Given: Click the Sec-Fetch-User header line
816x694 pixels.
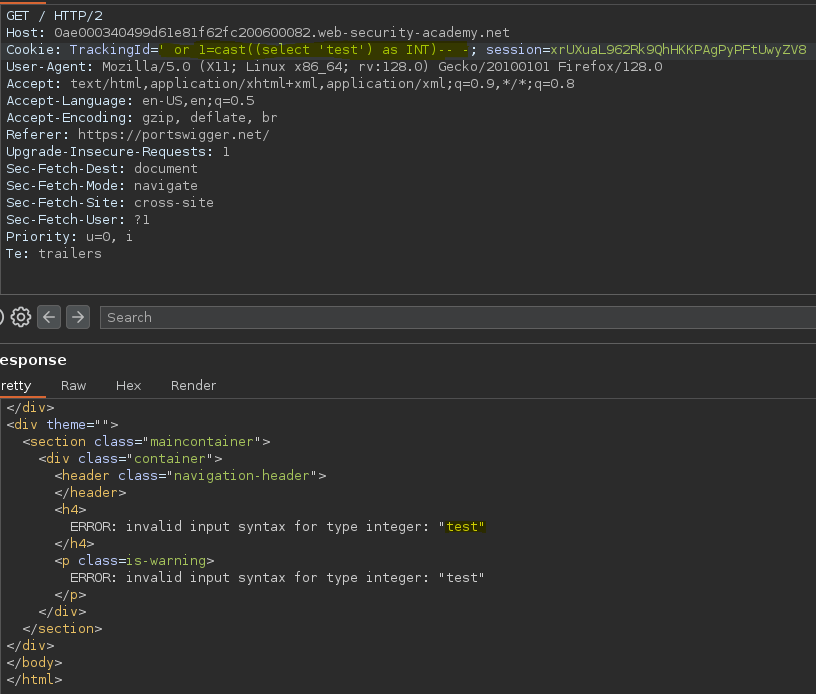Looking at the screenshot, I should [x=78, y=220].
